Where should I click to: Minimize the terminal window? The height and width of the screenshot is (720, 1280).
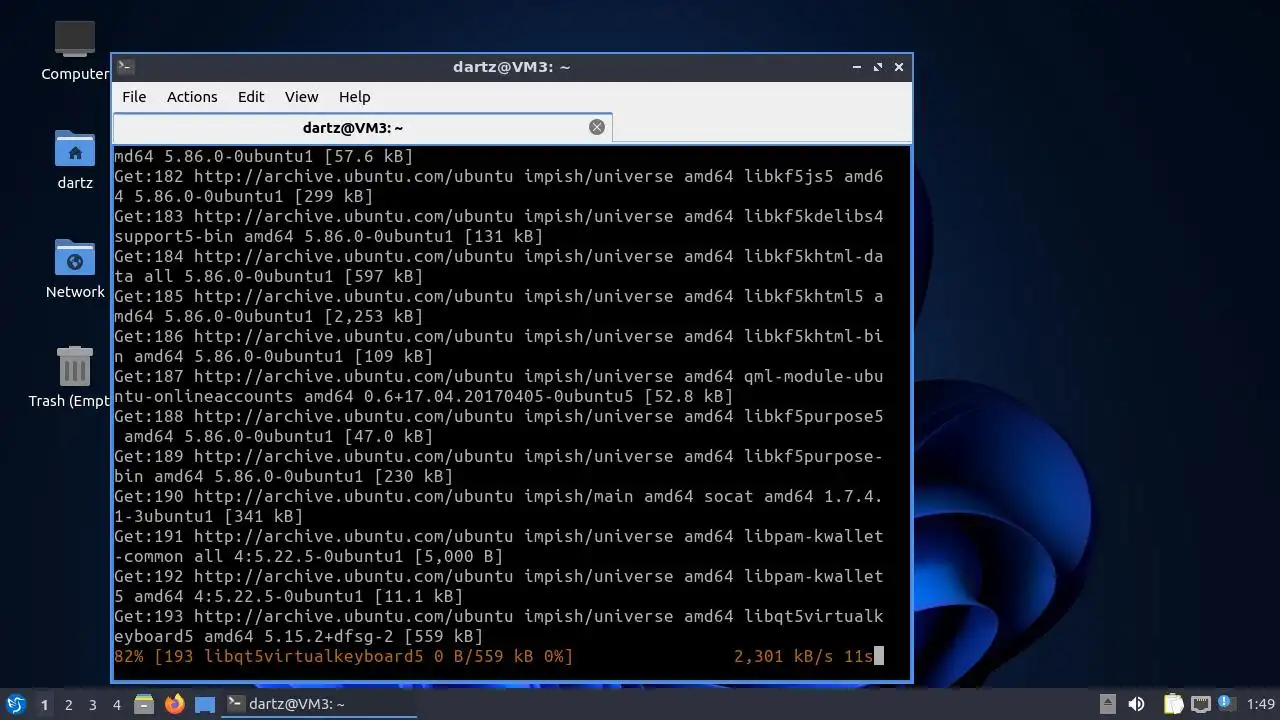(857, 67)
